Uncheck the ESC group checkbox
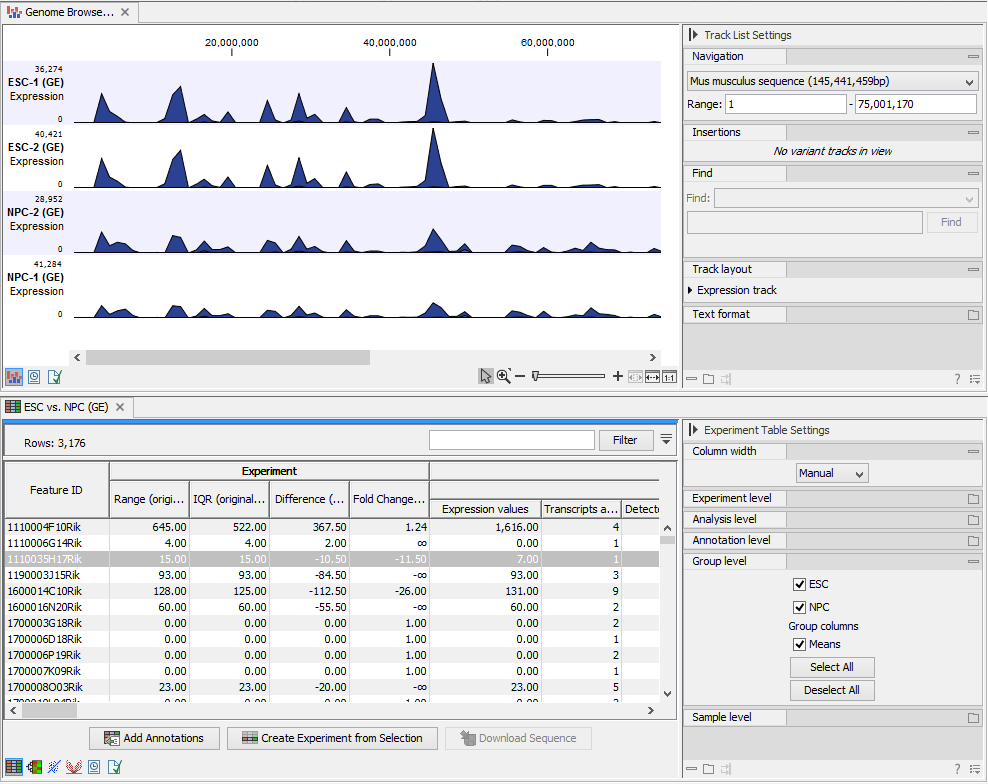Screen dimensions: 988x784 pyautogui.click(x=799, y=584)
